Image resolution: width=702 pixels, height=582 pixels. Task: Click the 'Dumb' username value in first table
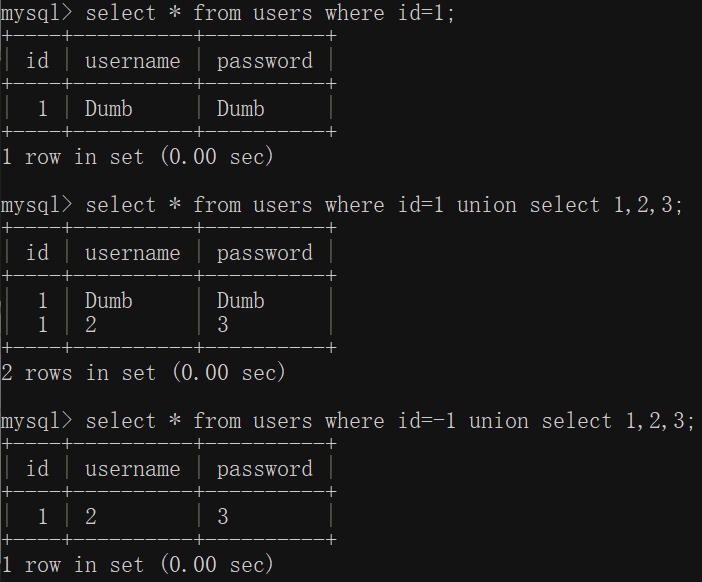coord(108,108)
